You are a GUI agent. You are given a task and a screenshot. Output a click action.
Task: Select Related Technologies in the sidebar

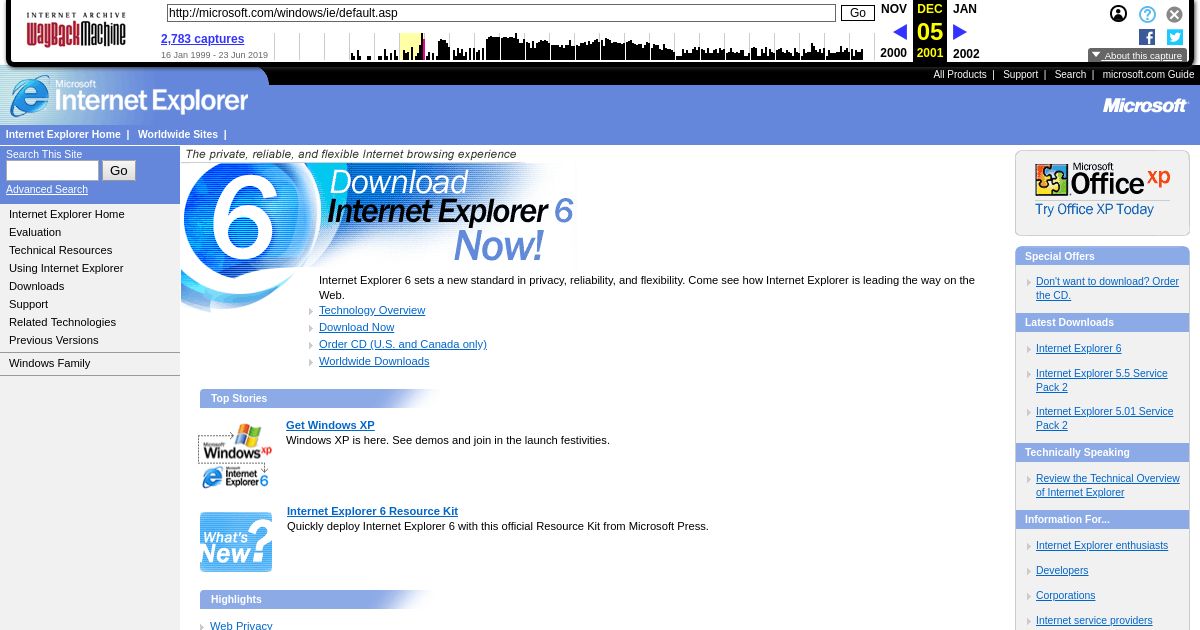coord(62,322)
